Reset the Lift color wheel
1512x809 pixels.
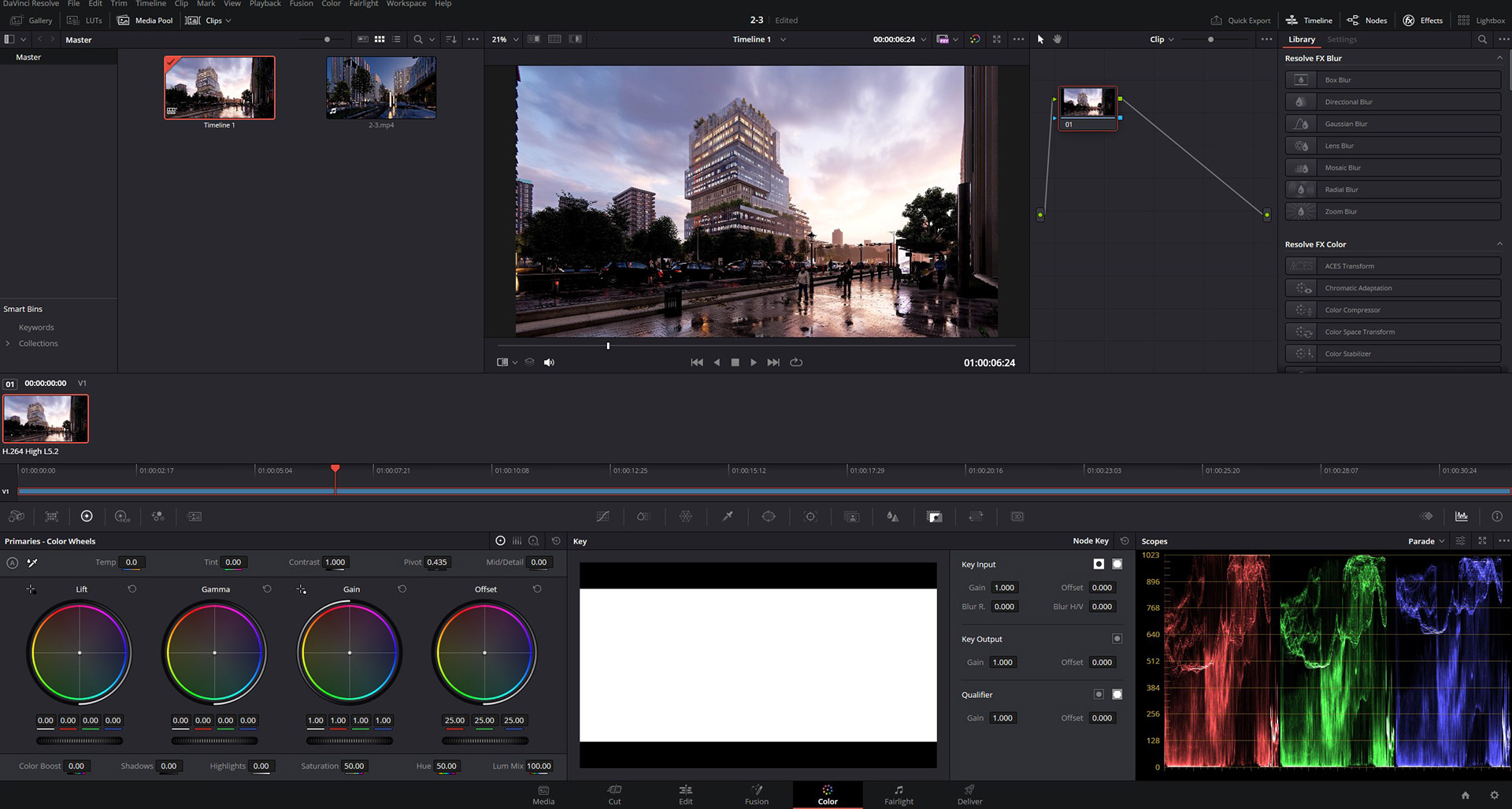tap(132, 589)
